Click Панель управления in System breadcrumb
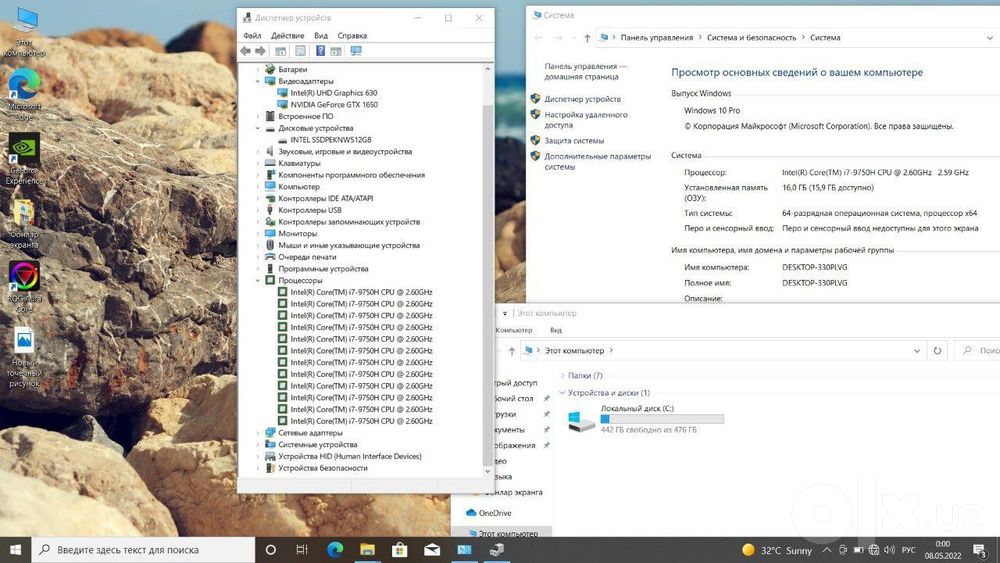This screenshot has height=563, width=1000. [x=656, y=38]
